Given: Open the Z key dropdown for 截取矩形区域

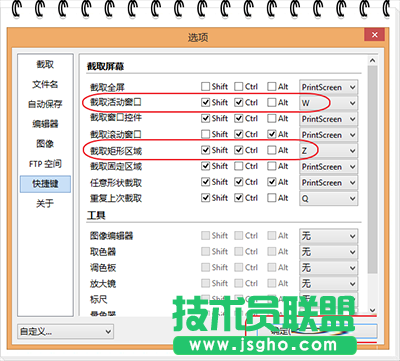Looking at the screenshot, I should point(329,151).
